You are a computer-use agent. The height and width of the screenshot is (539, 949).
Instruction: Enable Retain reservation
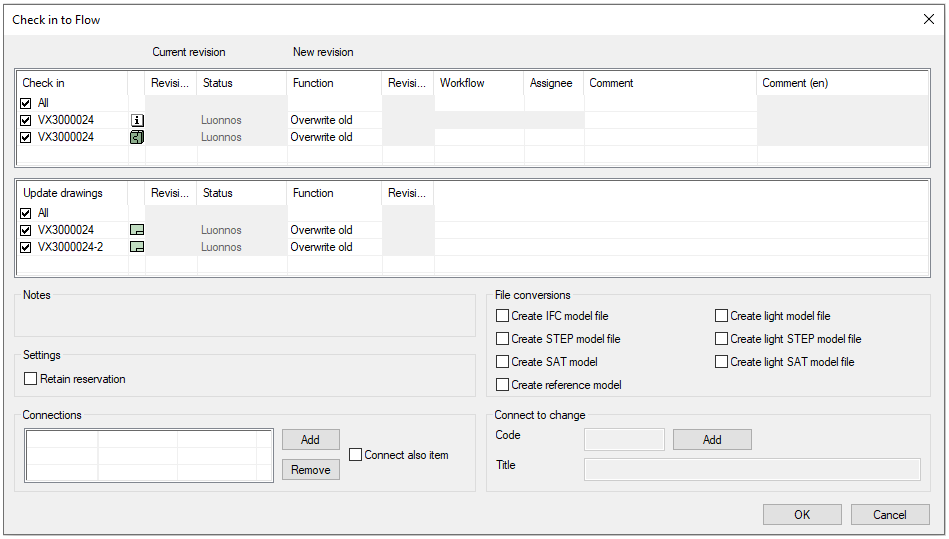pyautogui.click(x=32, y=379)
